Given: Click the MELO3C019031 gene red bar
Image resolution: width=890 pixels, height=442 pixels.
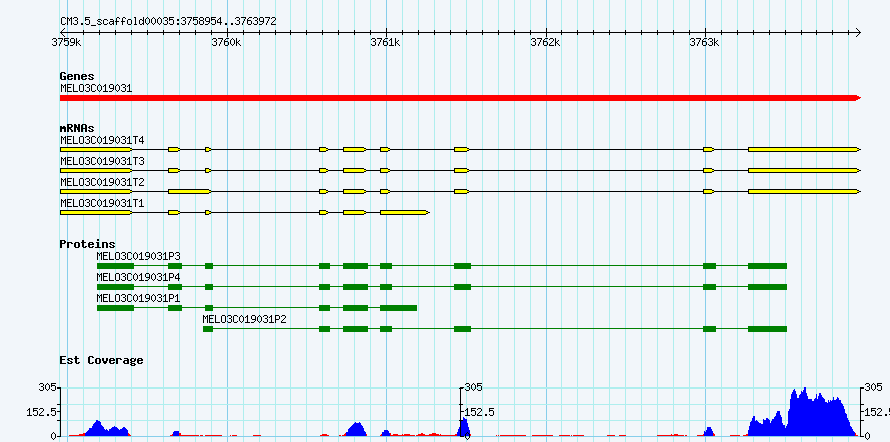Looking at the screenshot, I should pos(460,98).
